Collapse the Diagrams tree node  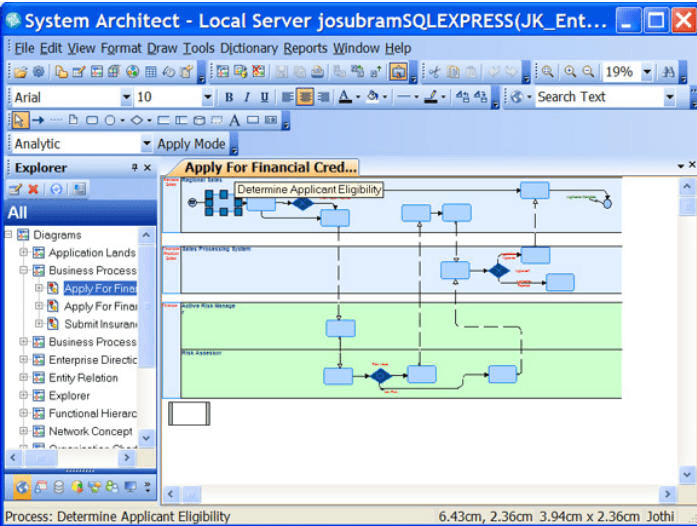(8, 234)
